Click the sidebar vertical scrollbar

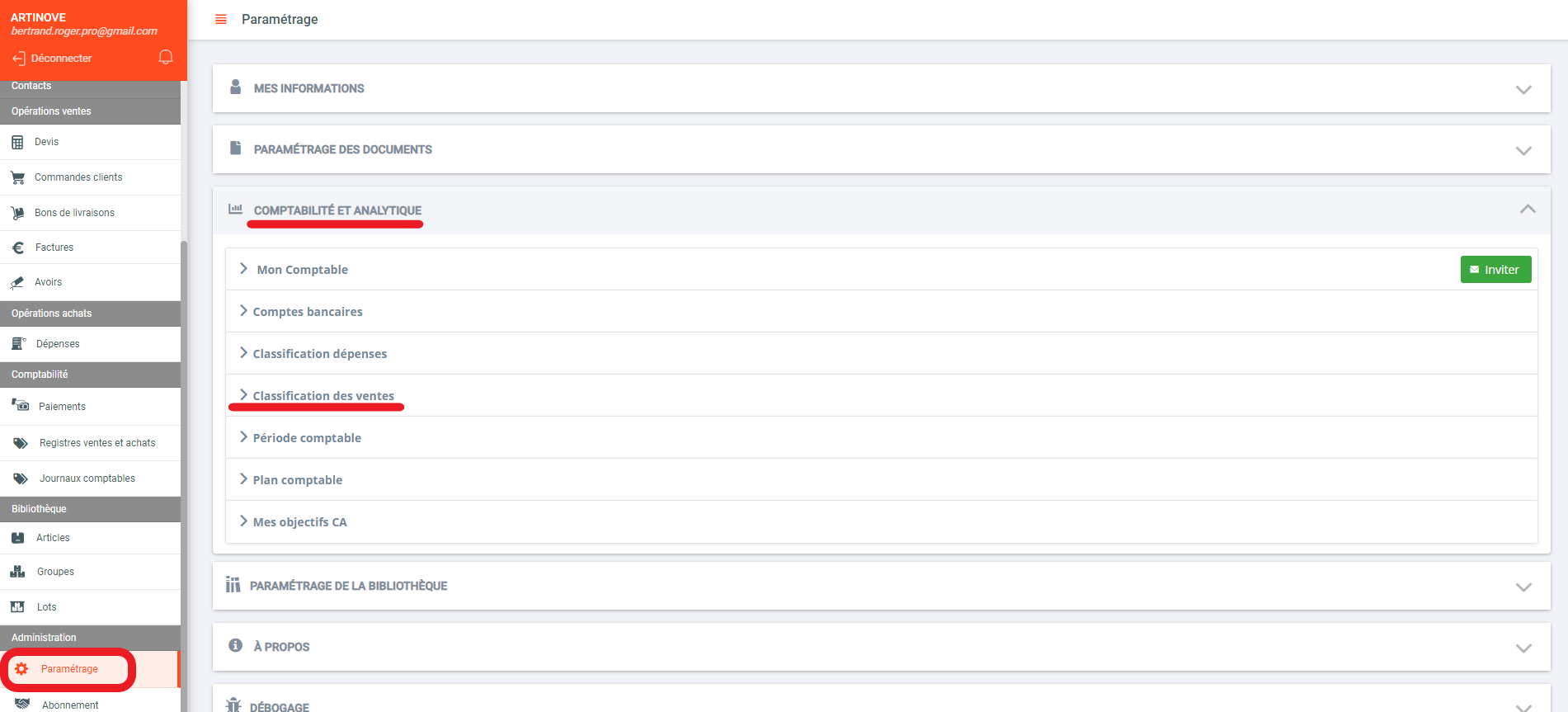click(x=184, y=413)
